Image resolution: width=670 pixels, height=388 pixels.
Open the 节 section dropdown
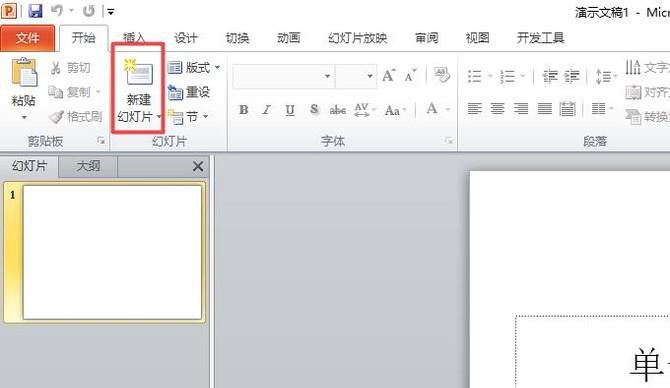[188, 116]
